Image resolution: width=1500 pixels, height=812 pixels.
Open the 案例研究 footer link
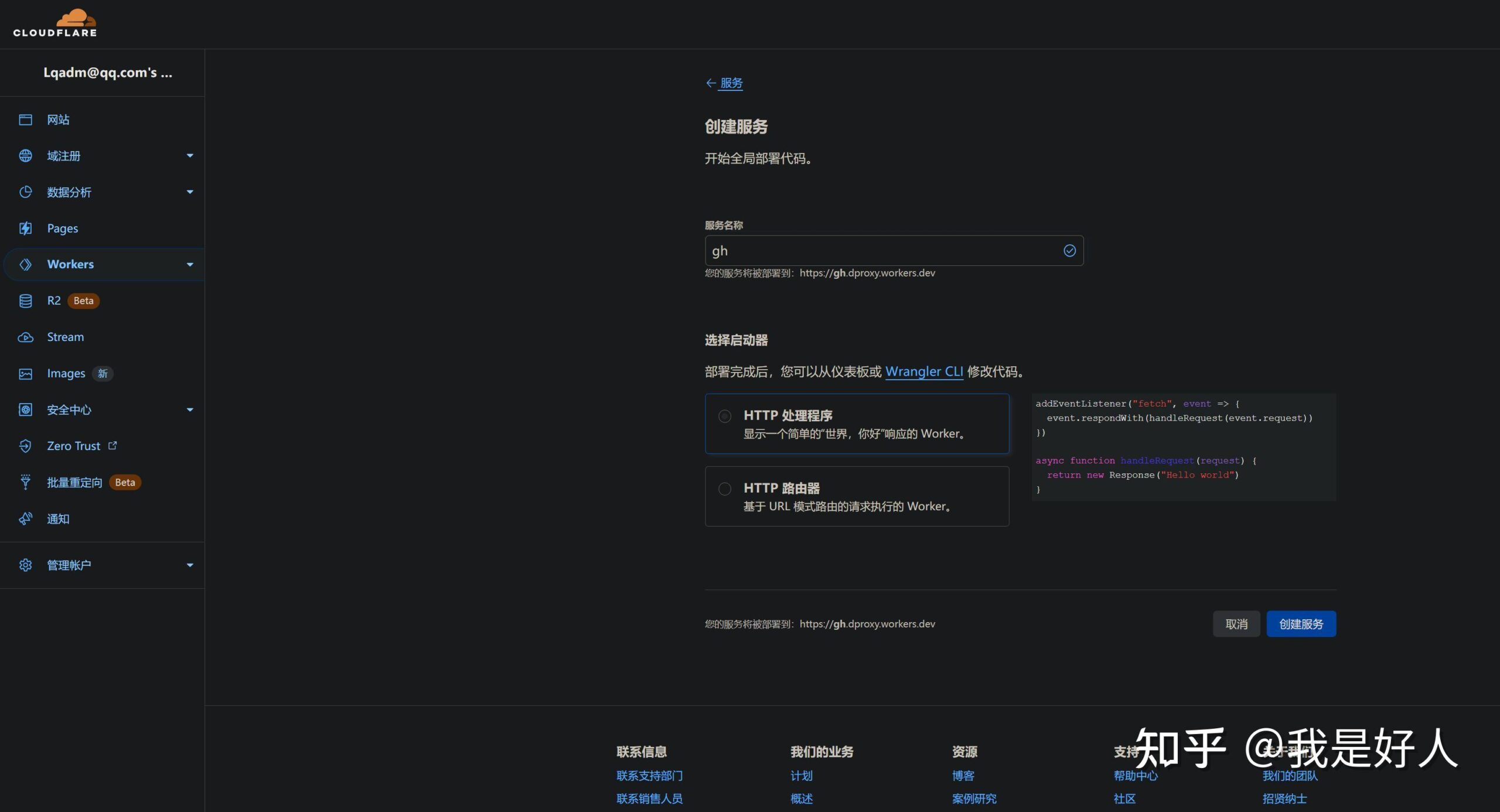974,799
